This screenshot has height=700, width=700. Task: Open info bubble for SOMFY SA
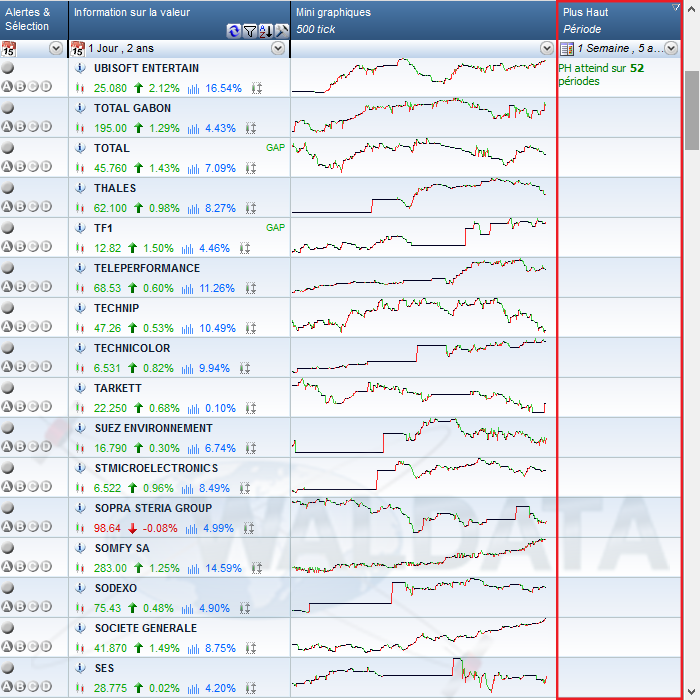coord(80,548)
